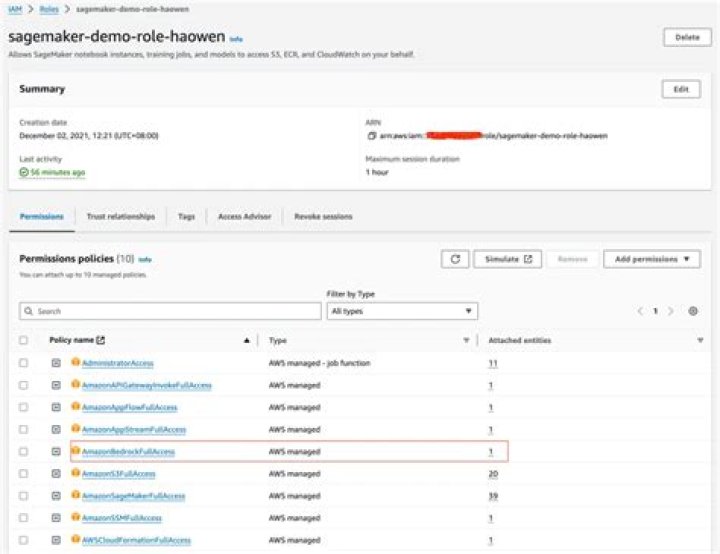Check the AmazonBedrockFullAccess policy checkbox
The width and height of the screenshot is (720, 554).
tap(23, 452)
